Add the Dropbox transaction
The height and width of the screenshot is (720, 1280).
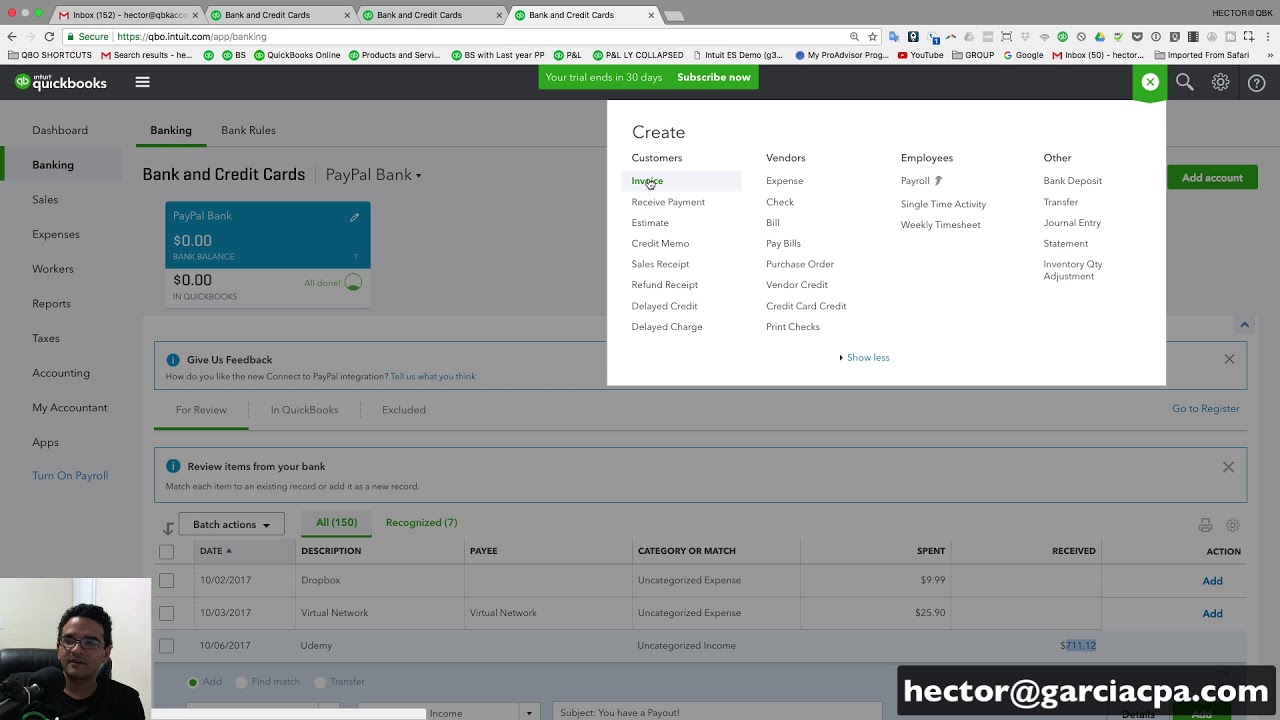pos(1212,581)
